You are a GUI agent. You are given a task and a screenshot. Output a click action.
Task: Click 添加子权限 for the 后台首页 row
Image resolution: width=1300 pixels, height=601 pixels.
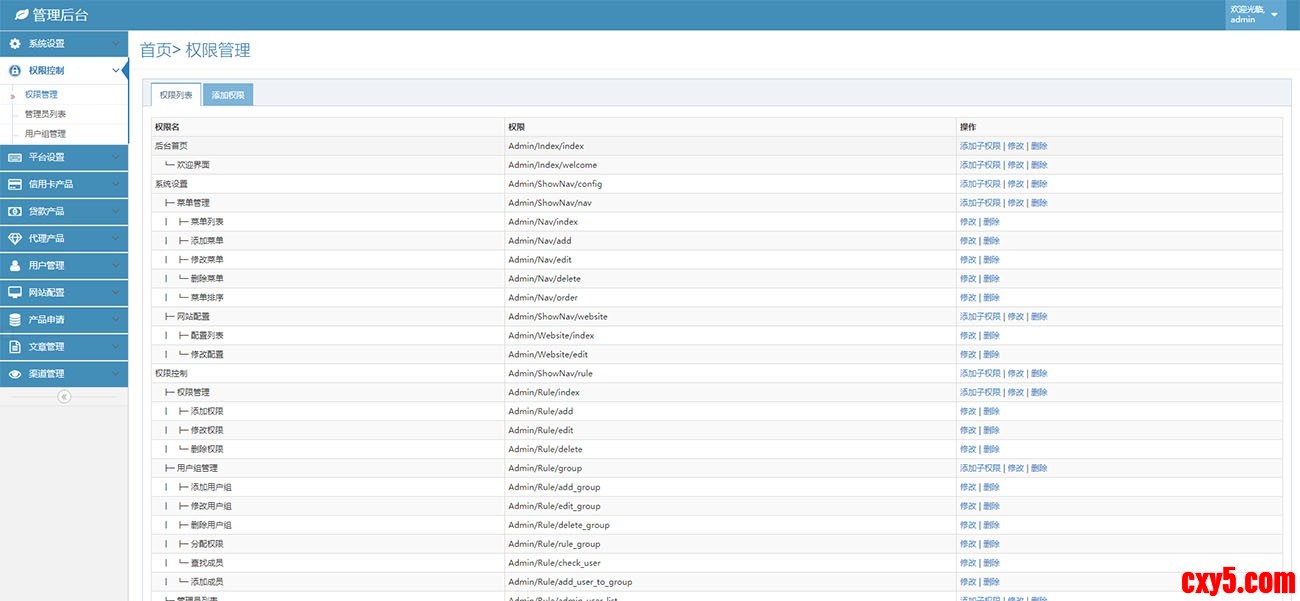click(980, 146)
